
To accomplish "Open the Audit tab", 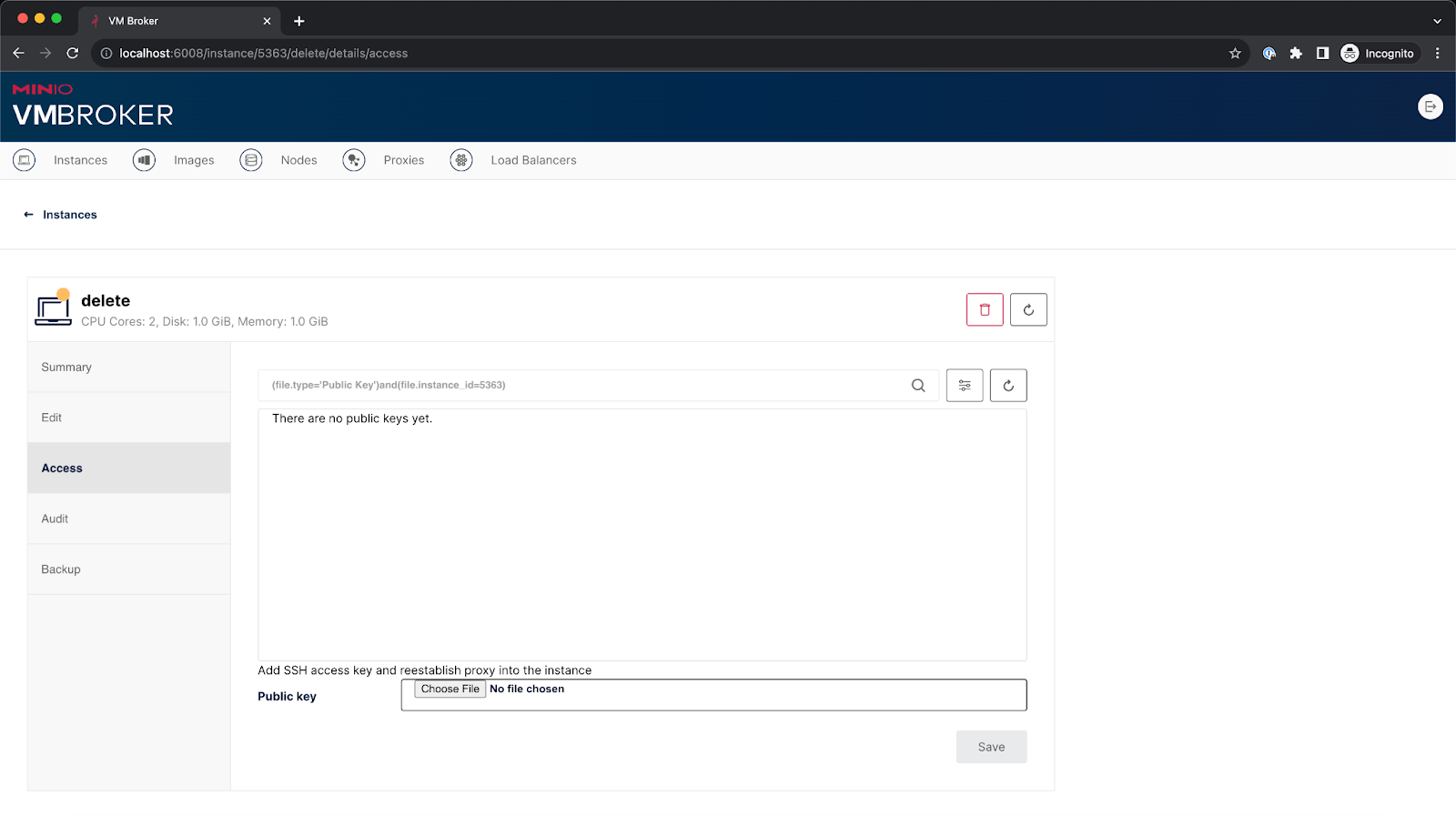I will pos(55,519).
